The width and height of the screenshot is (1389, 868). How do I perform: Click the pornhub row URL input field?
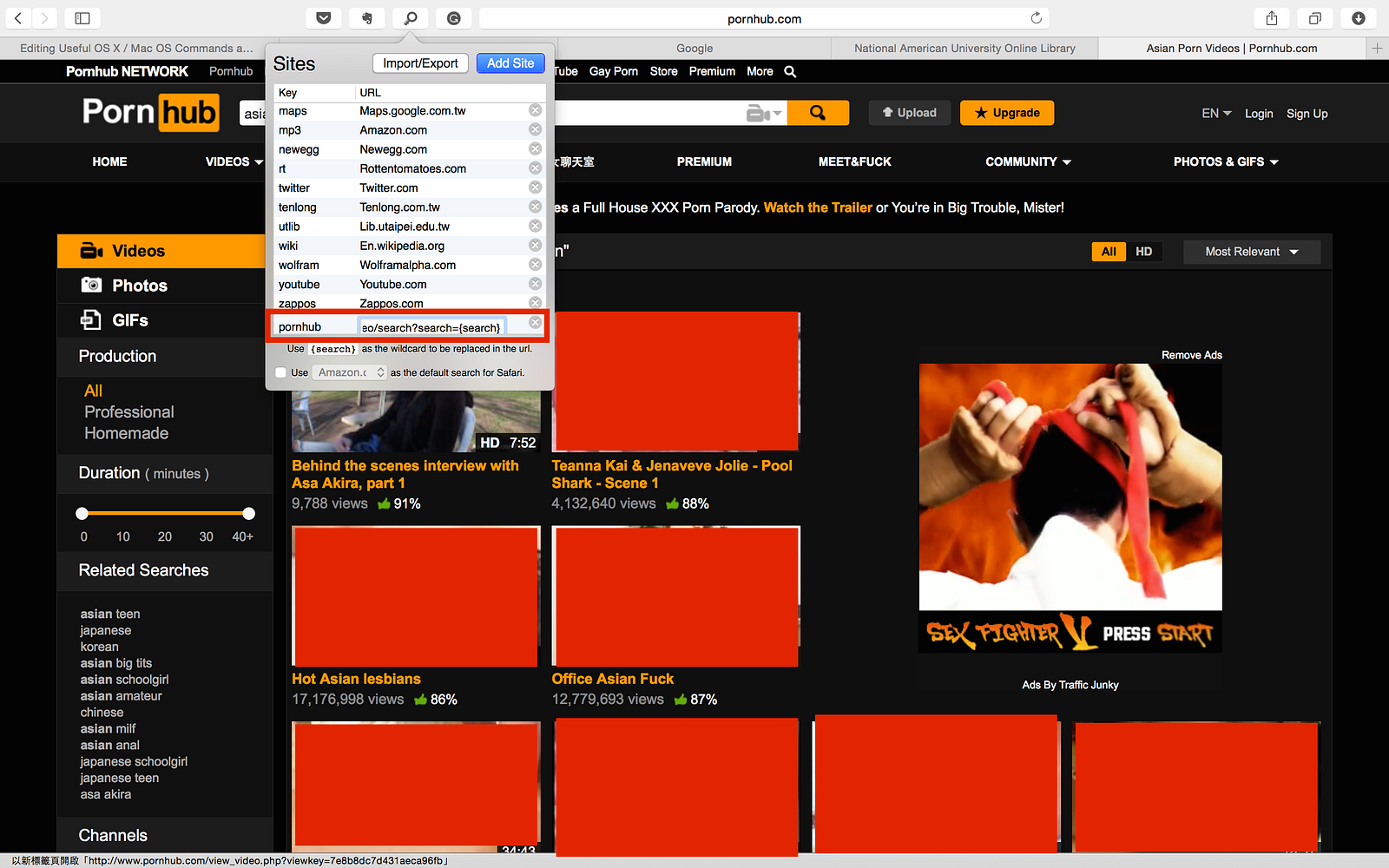(x=432, y=327)
